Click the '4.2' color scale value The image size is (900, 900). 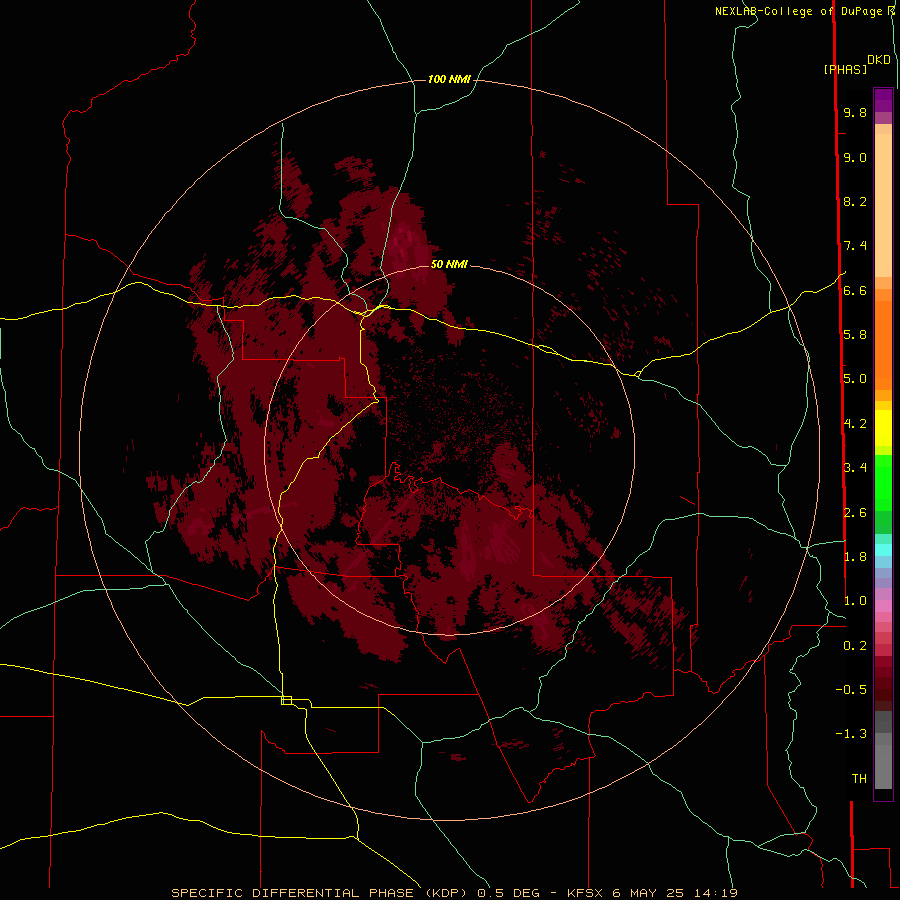(x=855, y=424)
